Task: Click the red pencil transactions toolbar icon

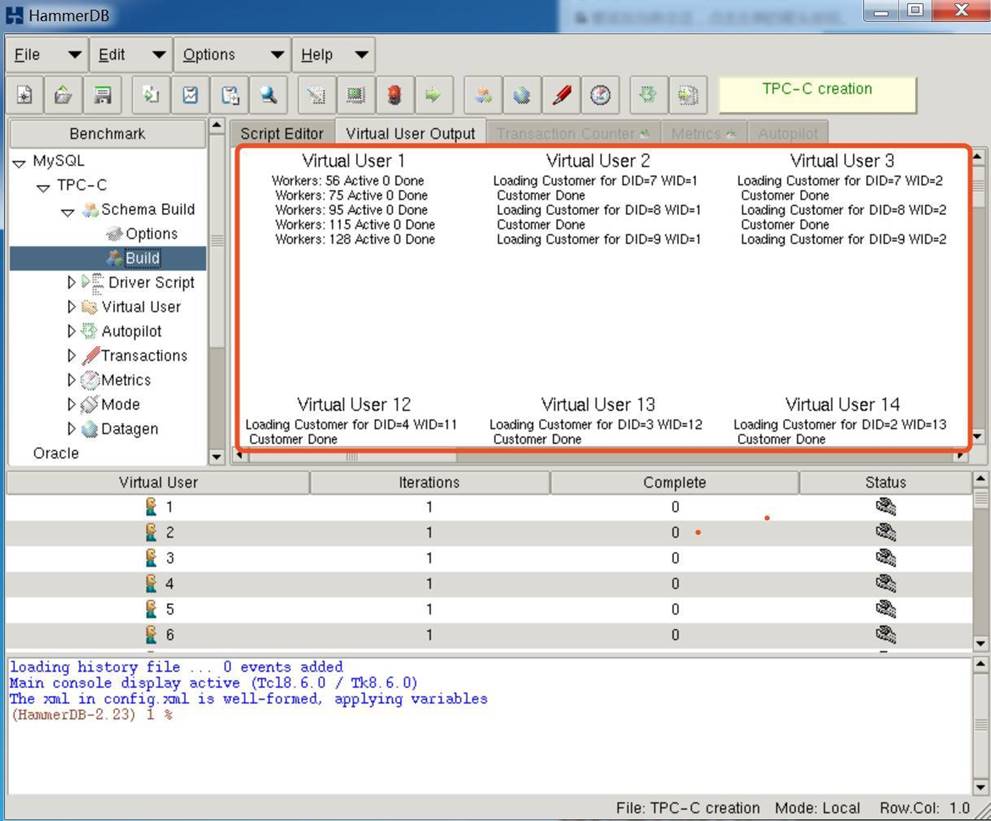Action: coord(561,94)
